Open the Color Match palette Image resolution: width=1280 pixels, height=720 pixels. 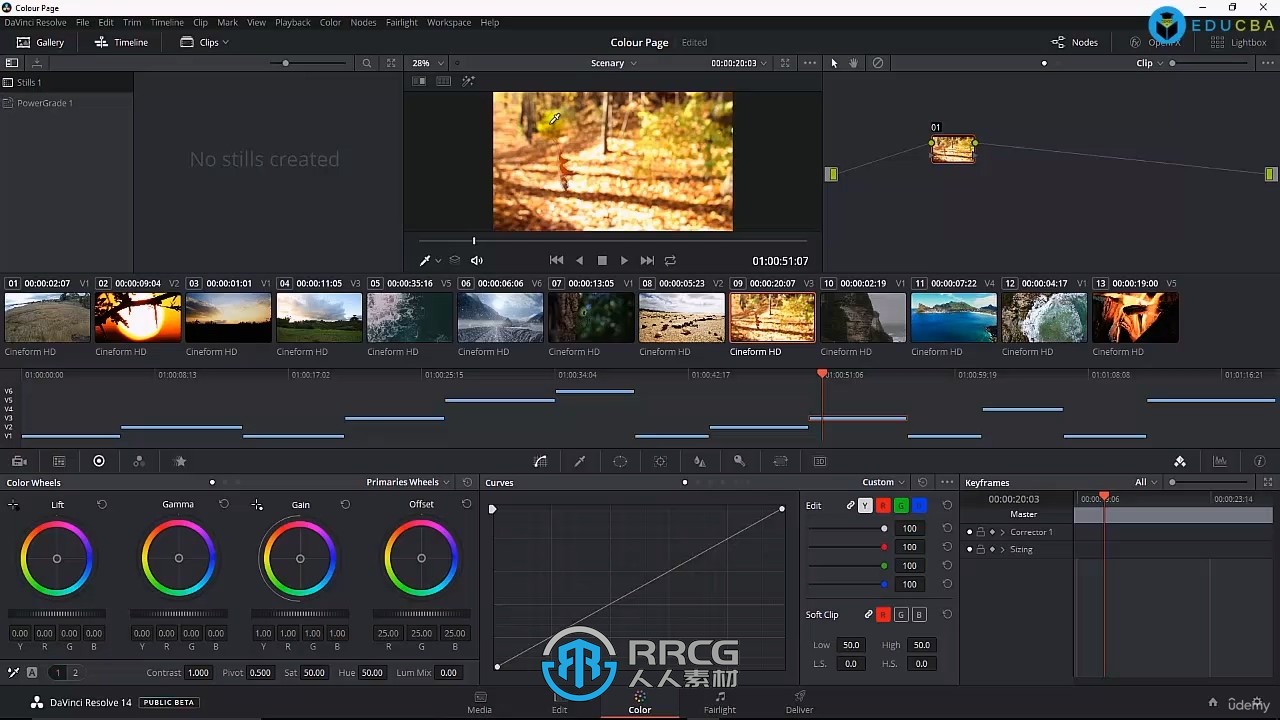coord(59,461)
